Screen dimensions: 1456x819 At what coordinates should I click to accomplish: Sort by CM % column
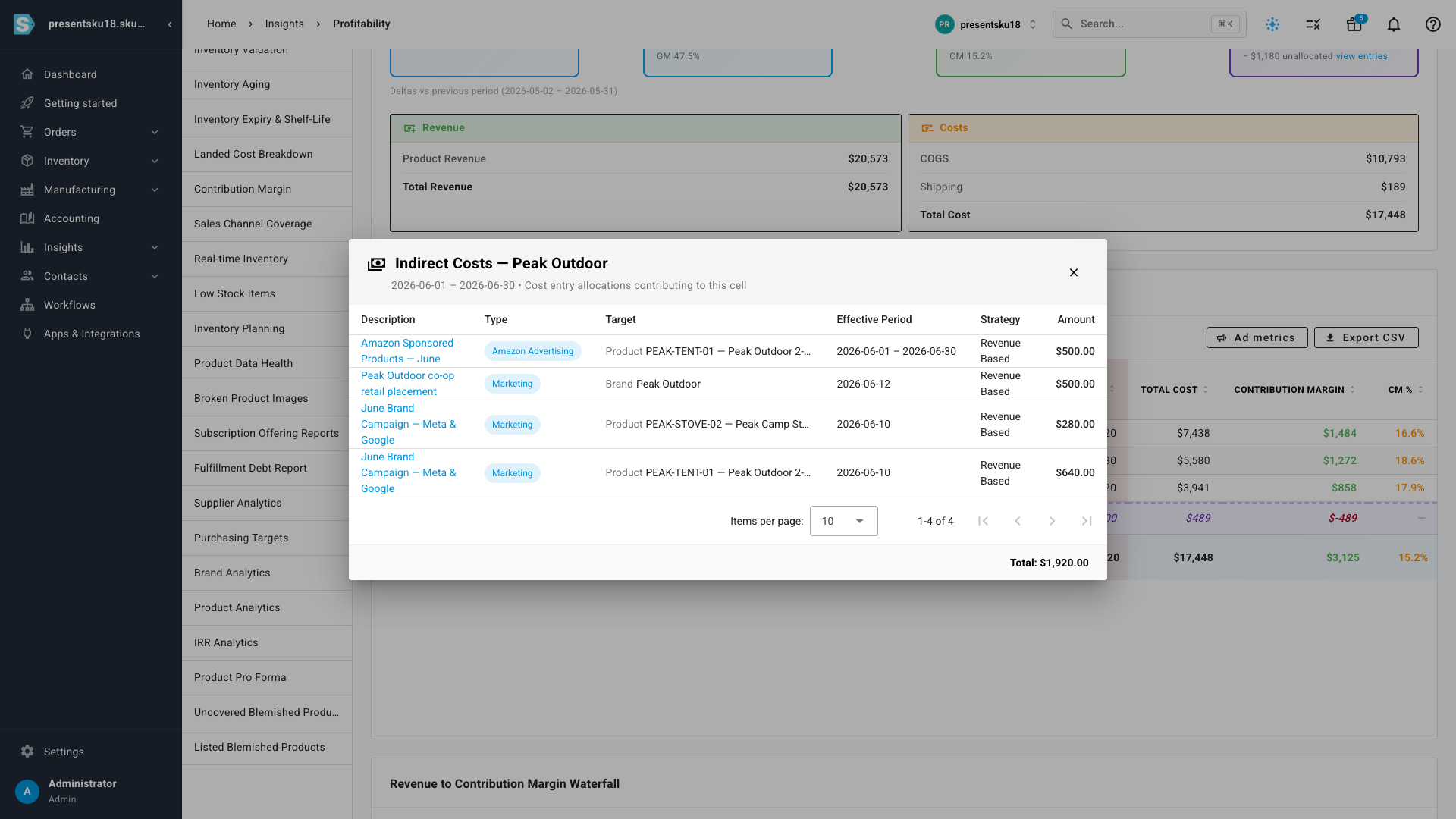(x=1406, y=390)
